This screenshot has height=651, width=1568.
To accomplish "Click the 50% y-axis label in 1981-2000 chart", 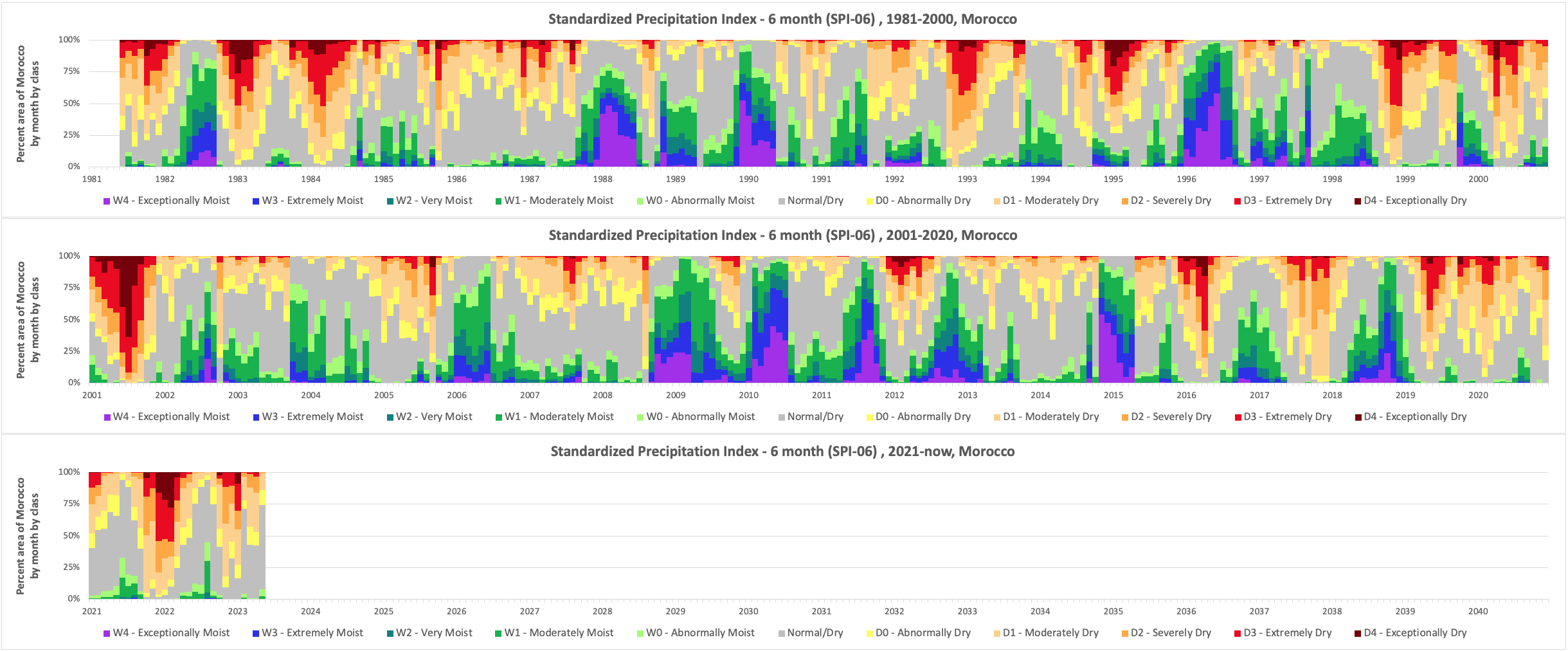I will pyautogui.click(x=72, y=104).
